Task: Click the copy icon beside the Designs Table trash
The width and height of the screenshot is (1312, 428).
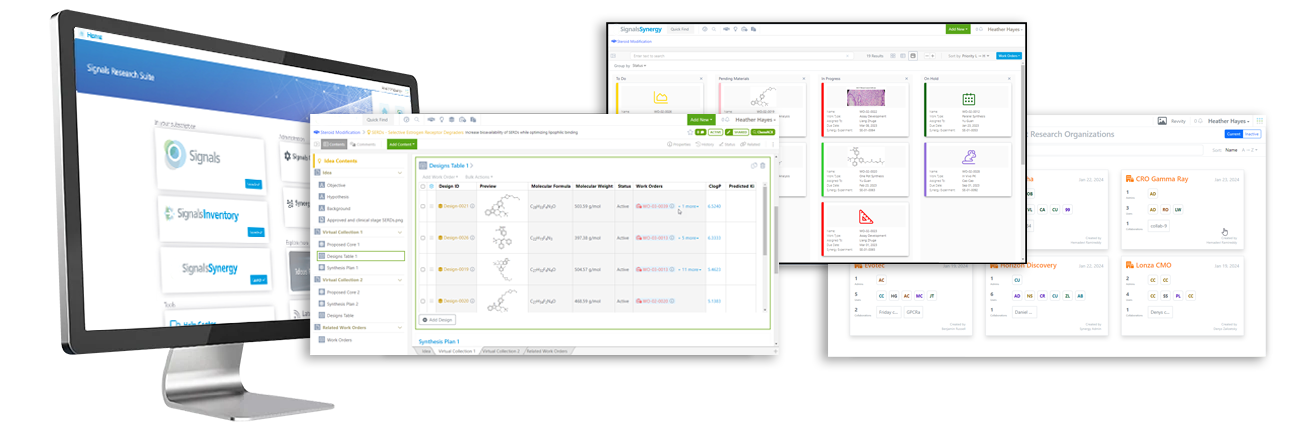Action: pyautogui.click(x=752, y=165)
